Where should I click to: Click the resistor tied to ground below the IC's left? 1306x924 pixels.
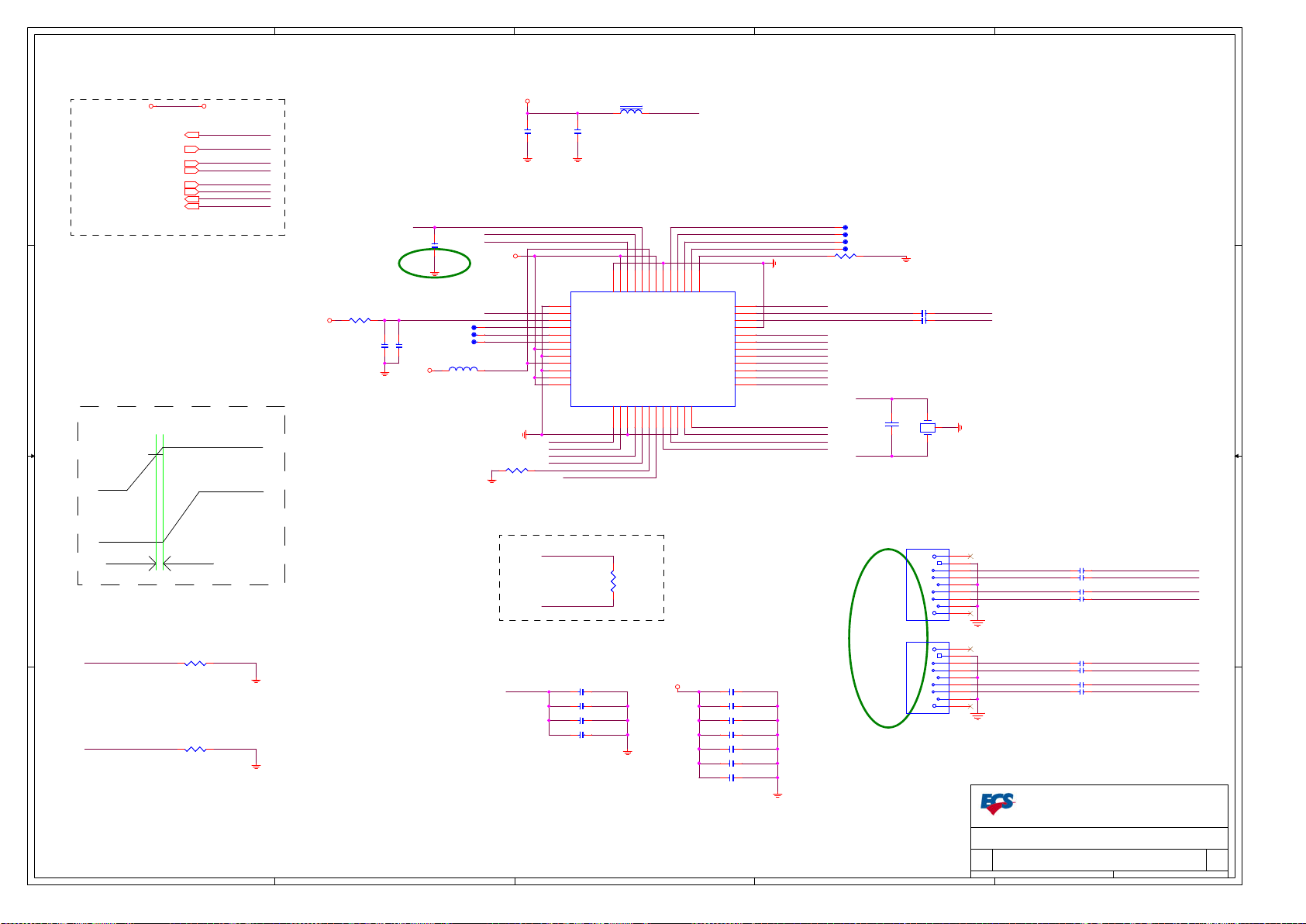[x=517, y=470]
